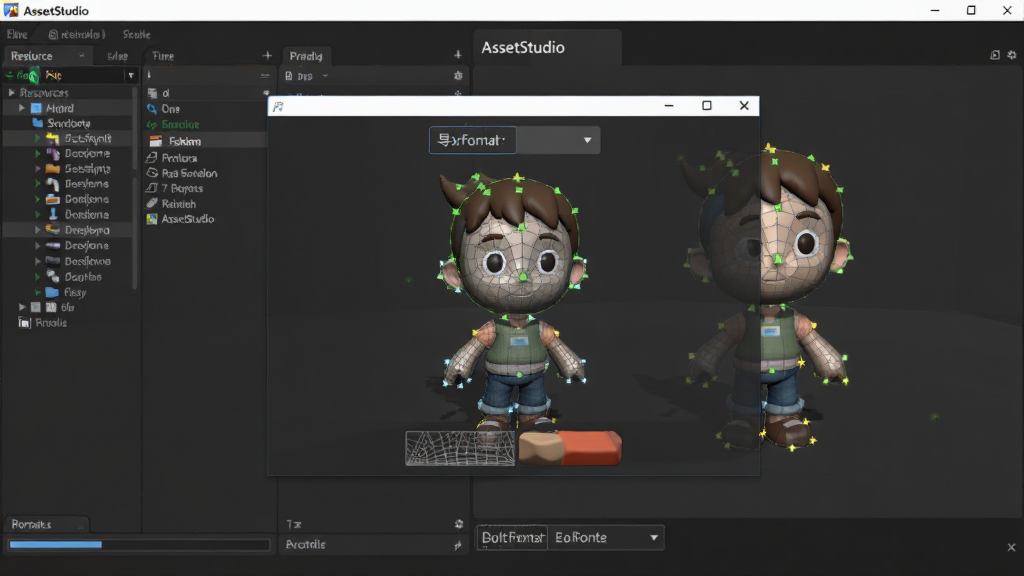This screenshot has height=576, width=1024.
Task: Click the plus icon beside the Pmdig tab
Action: 458,56
